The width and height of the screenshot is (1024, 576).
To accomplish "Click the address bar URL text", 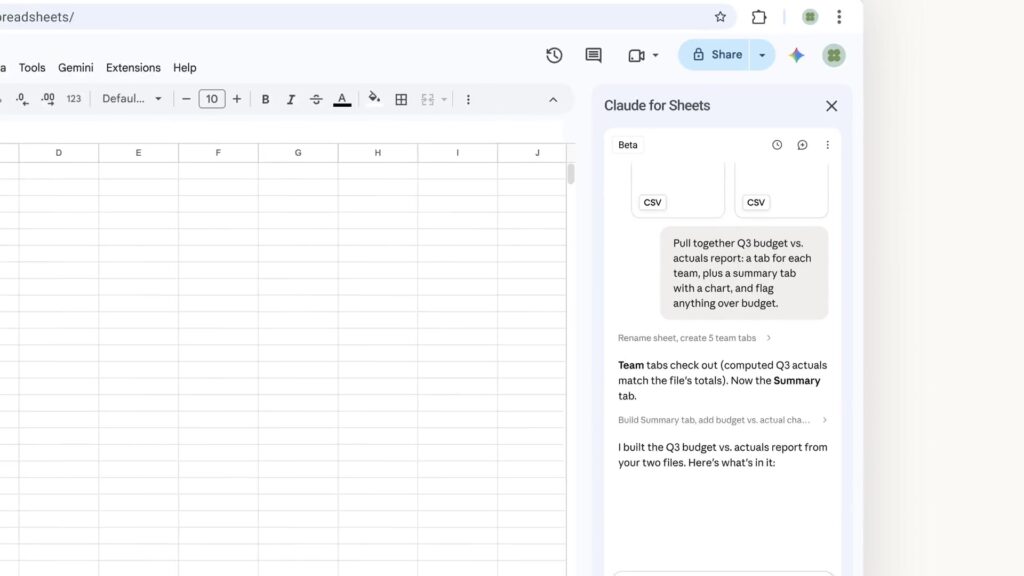I will coord(37,17).
